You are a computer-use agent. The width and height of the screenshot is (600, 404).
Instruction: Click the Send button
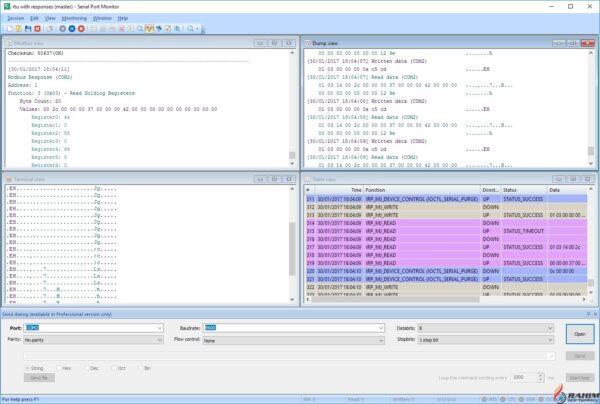coord(580,356)
